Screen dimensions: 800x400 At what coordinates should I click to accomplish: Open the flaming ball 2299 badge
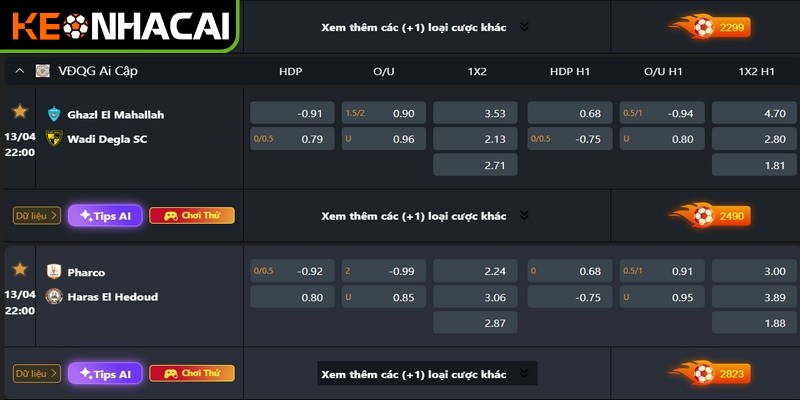tap(709, 27)
